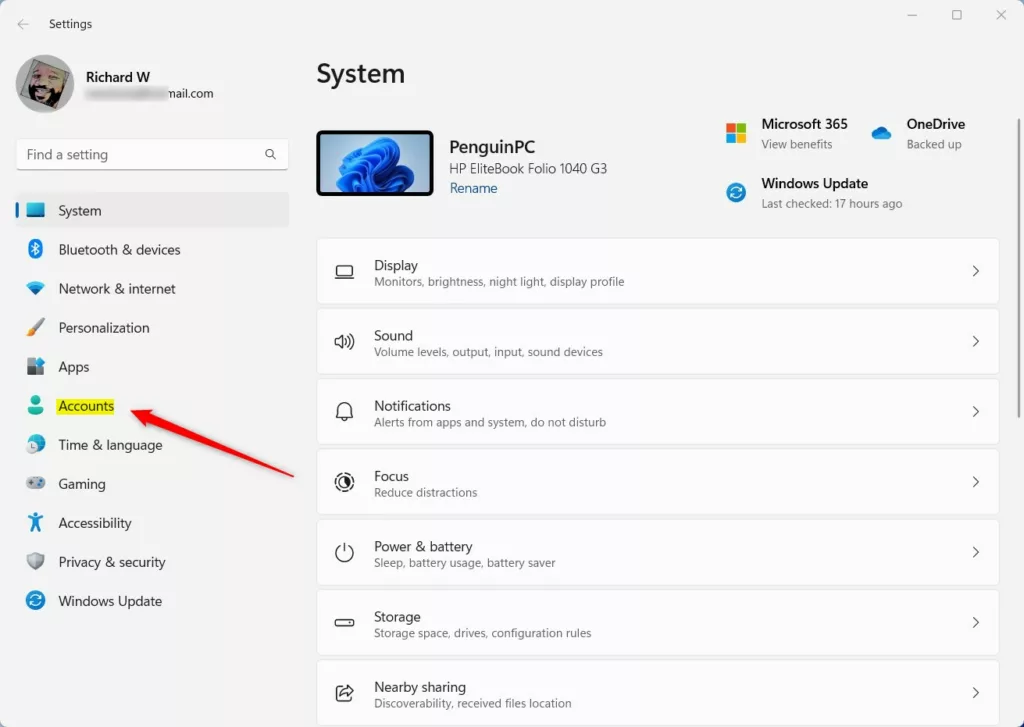Open the Accounts sidebar item
Viewport: 1024px width, 727px height.
(x=86, y=406)
